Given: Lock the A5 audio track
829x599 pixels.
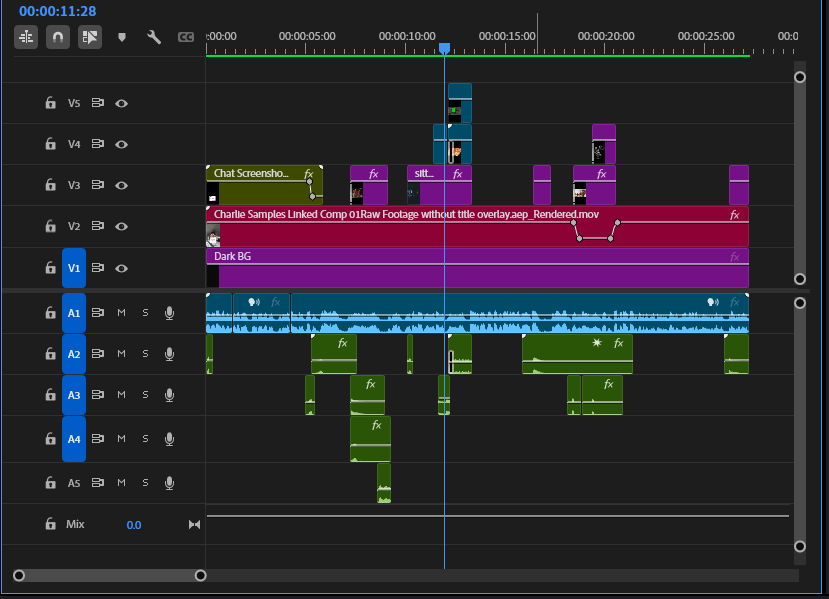Looking at the screenshot, I should pyautogui.click(x=50, y=483).
